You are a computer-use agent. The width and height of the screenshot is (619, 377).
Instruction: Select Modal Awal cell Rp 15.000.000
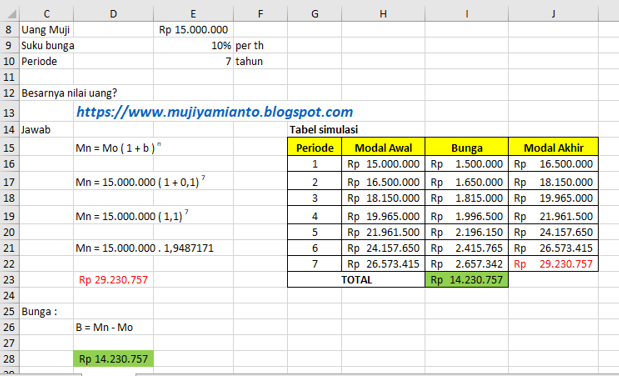(x=383, y=164)
